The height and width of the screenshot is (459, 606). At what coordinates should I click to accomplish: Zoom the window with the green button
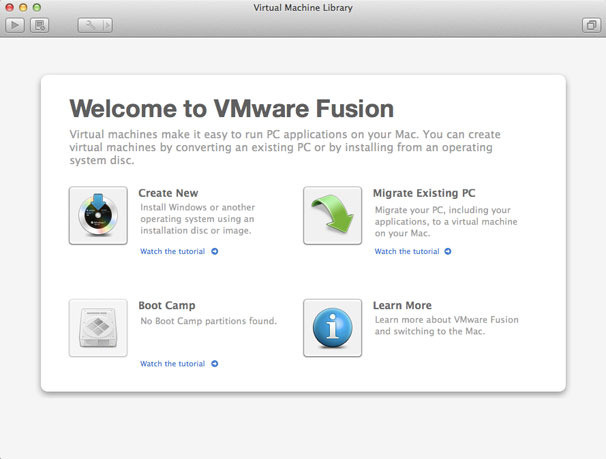[38, 7]
